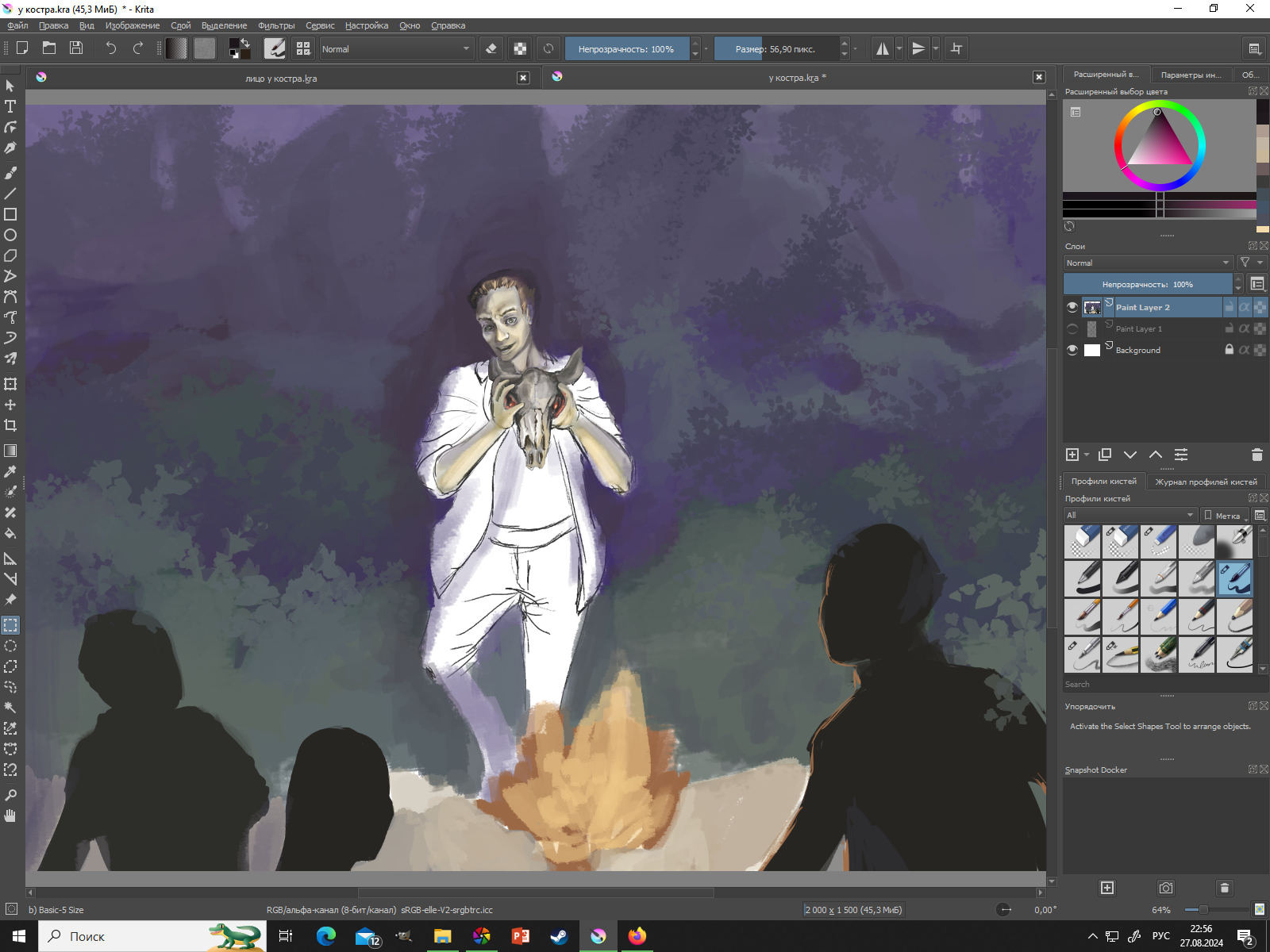Activate the Fill bucket tool
The width and height of the screenshot is (1270, 952).
click(10, 533)
